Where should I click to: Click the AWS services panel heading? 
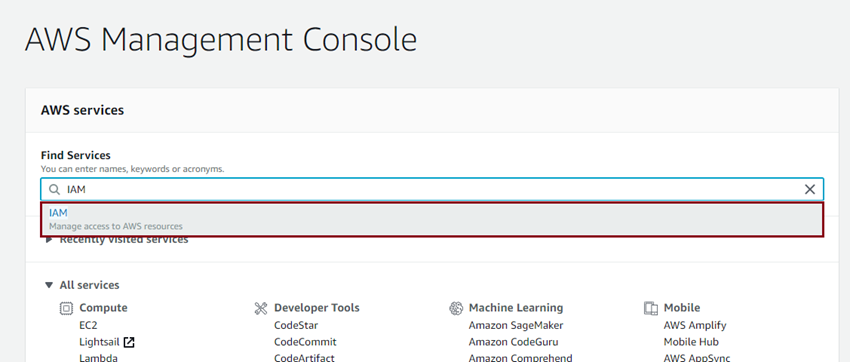82,110
